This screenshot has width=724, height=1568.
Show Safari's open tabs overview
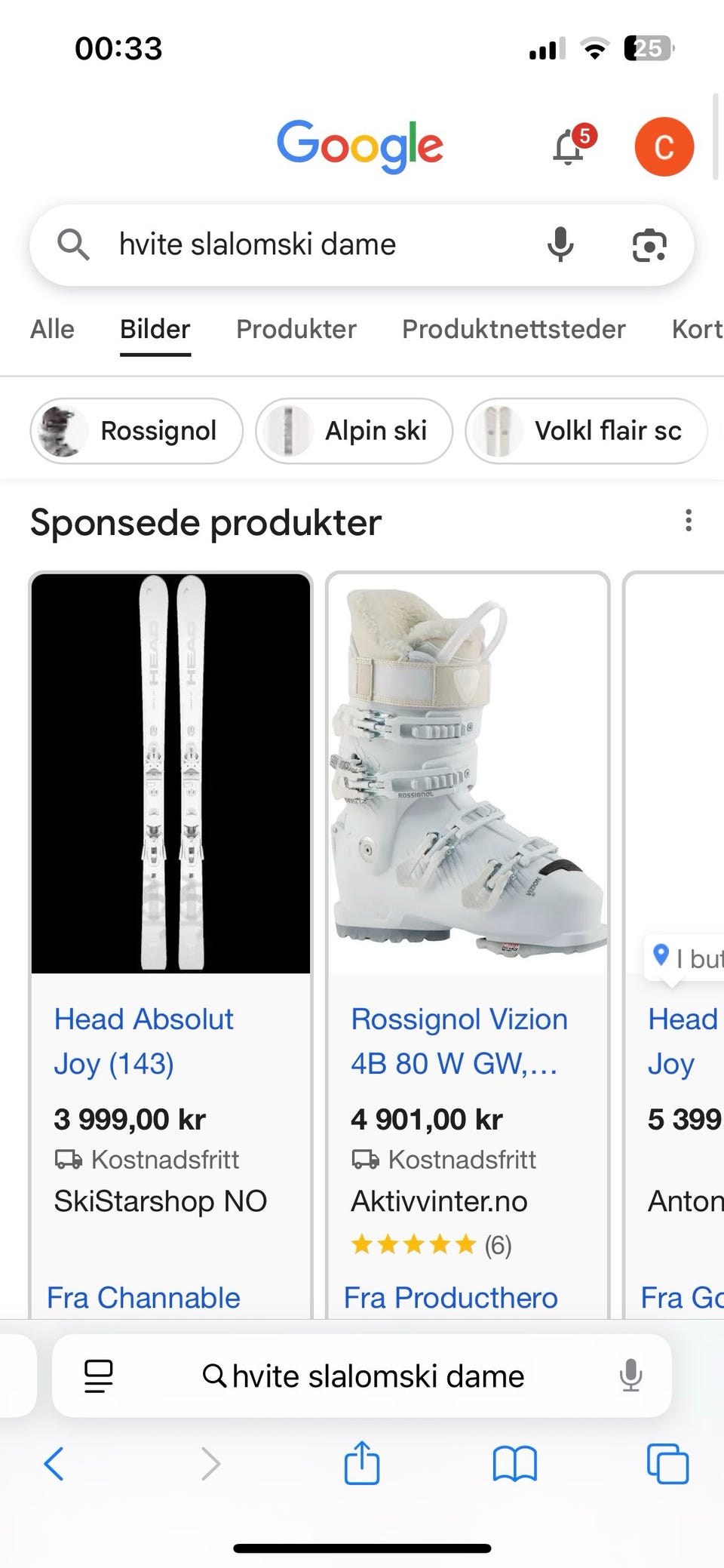tap(667, 1464)
